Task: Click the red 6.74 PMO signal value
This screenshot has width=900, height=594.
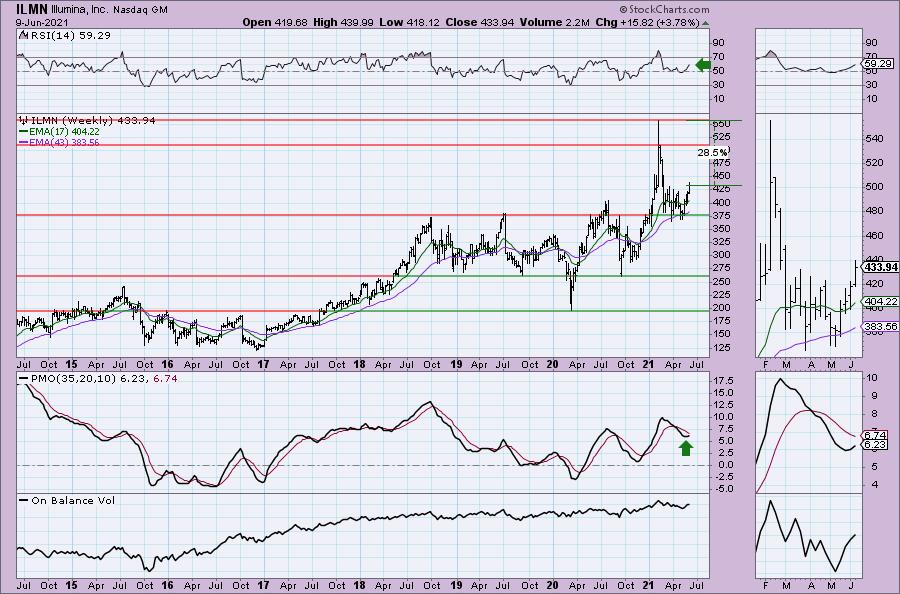Action: [x=165, y=379]
